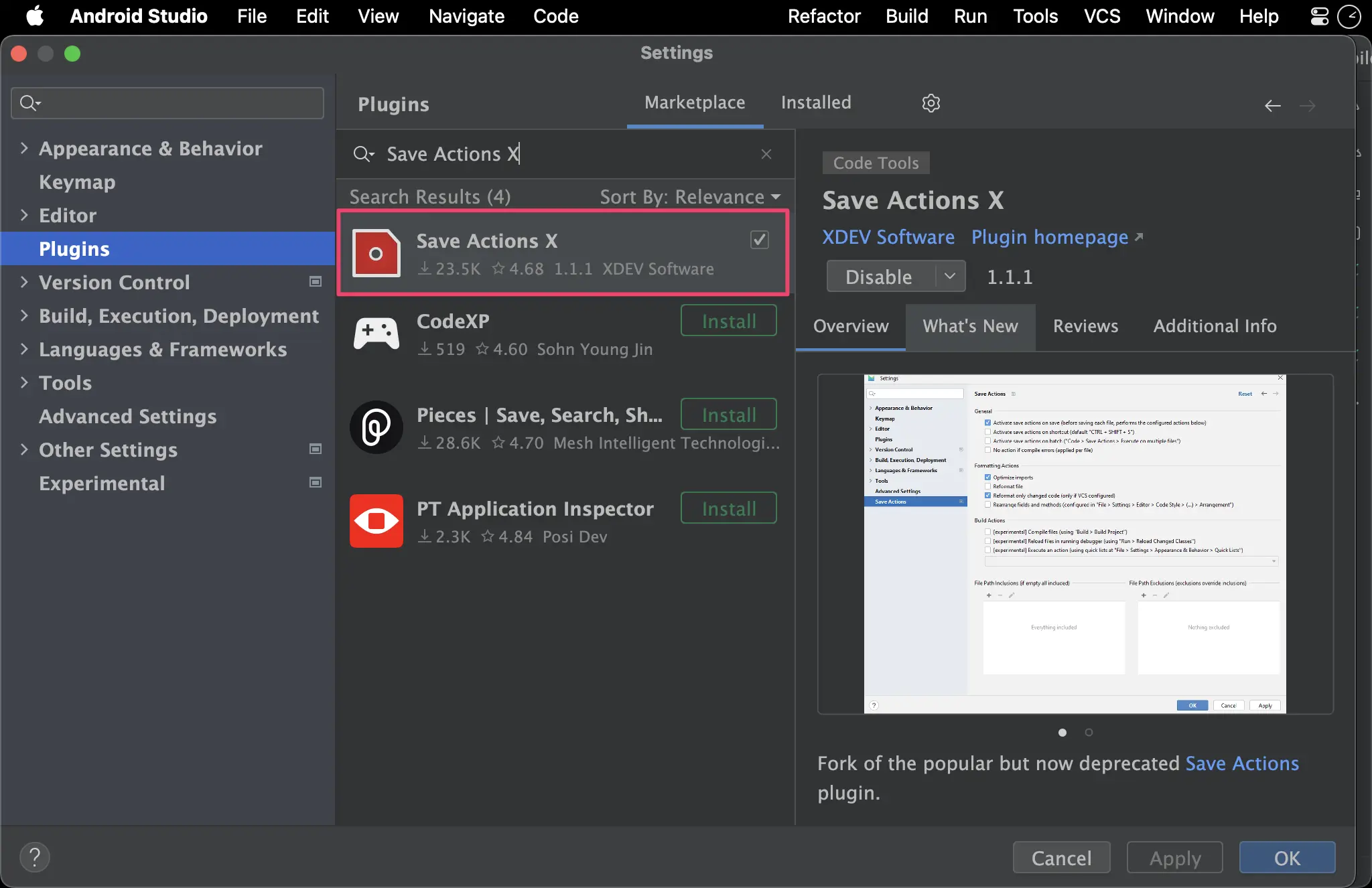Switch to the Marketplace tab
The width and height of the screenshot is (1372, 888).
coord(695,103)
